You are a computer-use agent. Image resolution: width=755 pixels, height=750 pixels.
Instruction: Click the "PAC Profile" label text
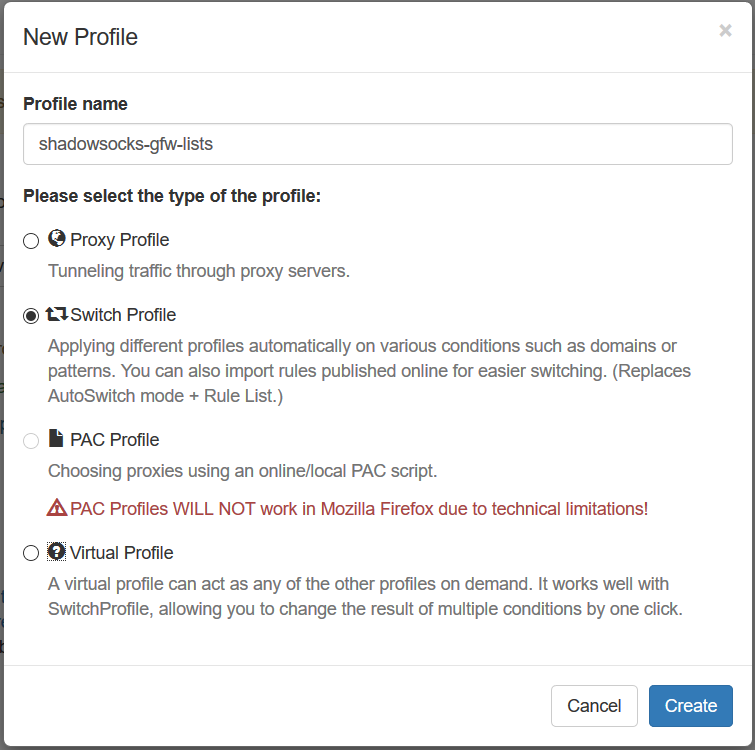pos(115,440)
